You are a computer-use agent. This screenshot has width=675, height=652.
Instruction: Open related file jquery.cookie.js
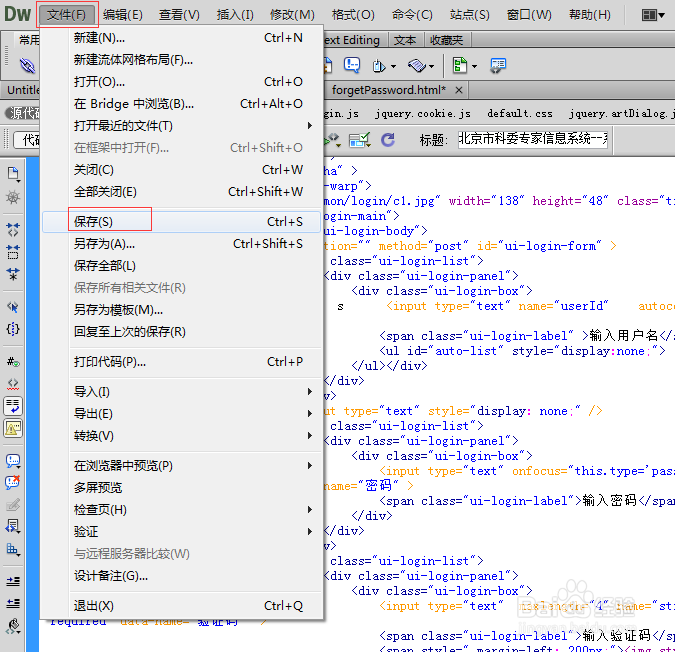[422, 114]
